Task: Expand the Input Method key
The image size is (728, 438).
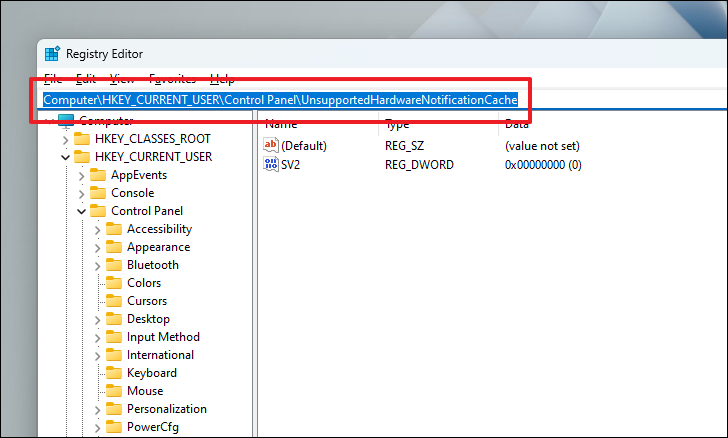Action: pos(97,338)
